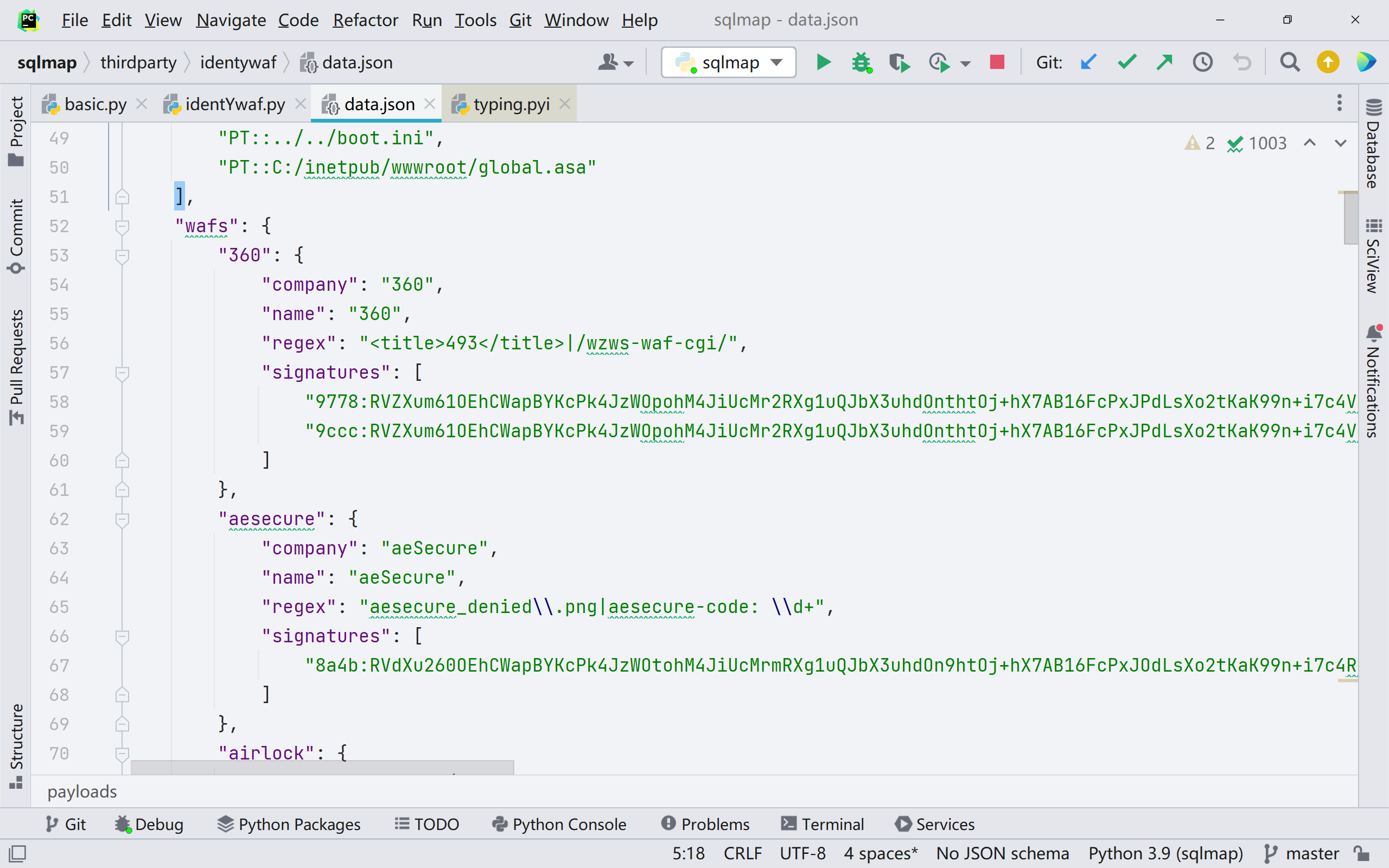The width and height of the screenshot is (1389, 868).
Task: Close the data.json tab
Action: (x=429, y=104)
